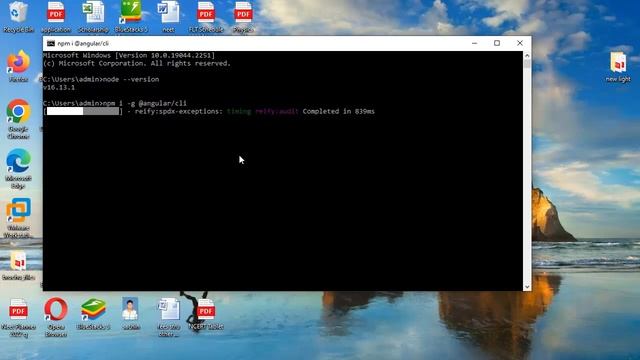Select the Recycle Bin desktop icon
The image size is (640, 360).
pos(18,16)
